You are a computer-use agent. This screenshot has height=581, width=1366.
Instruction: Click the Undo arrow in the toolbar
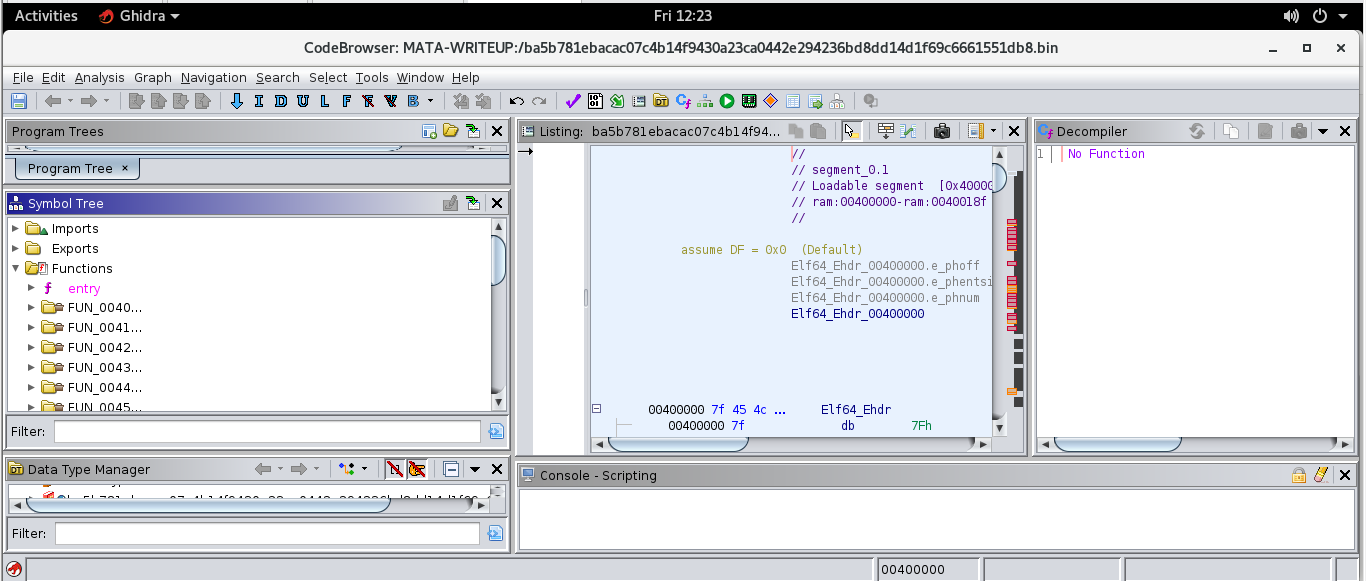517,101
